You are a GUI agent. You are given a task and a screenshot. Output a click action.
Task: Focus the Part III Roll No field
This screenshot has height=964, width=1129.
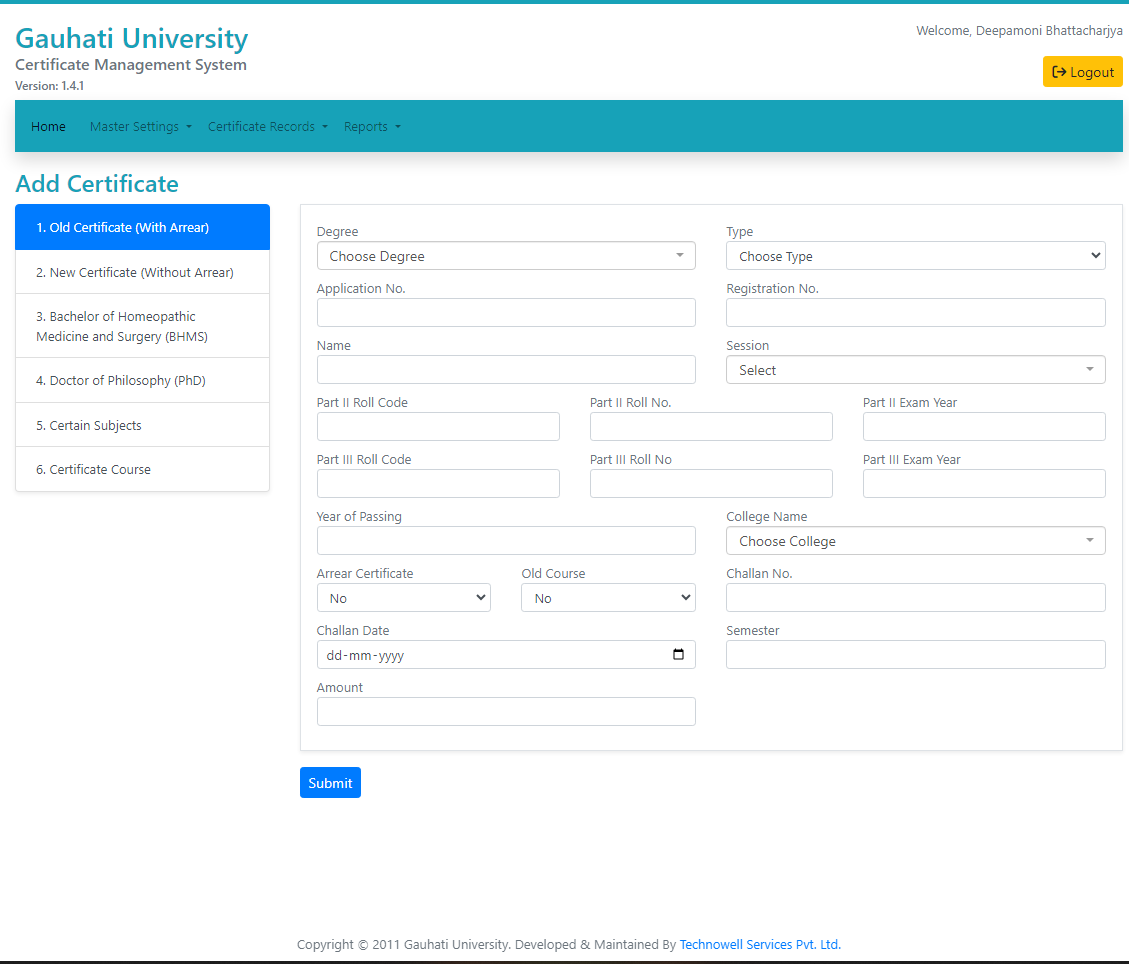(711, 484)
